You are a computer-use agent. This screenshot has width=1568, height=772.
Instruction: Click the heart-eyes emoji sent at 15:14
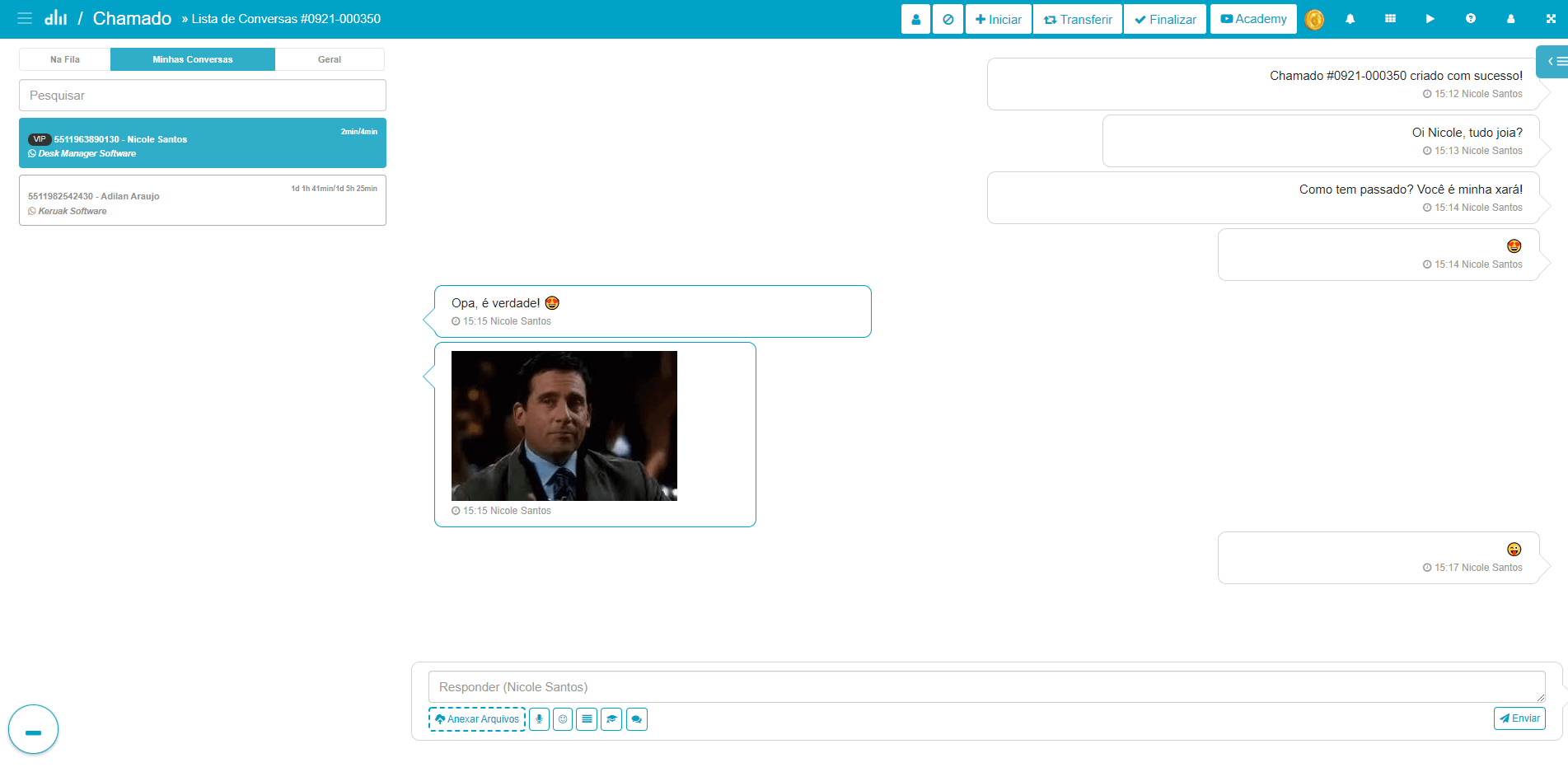pos(1514,246)
